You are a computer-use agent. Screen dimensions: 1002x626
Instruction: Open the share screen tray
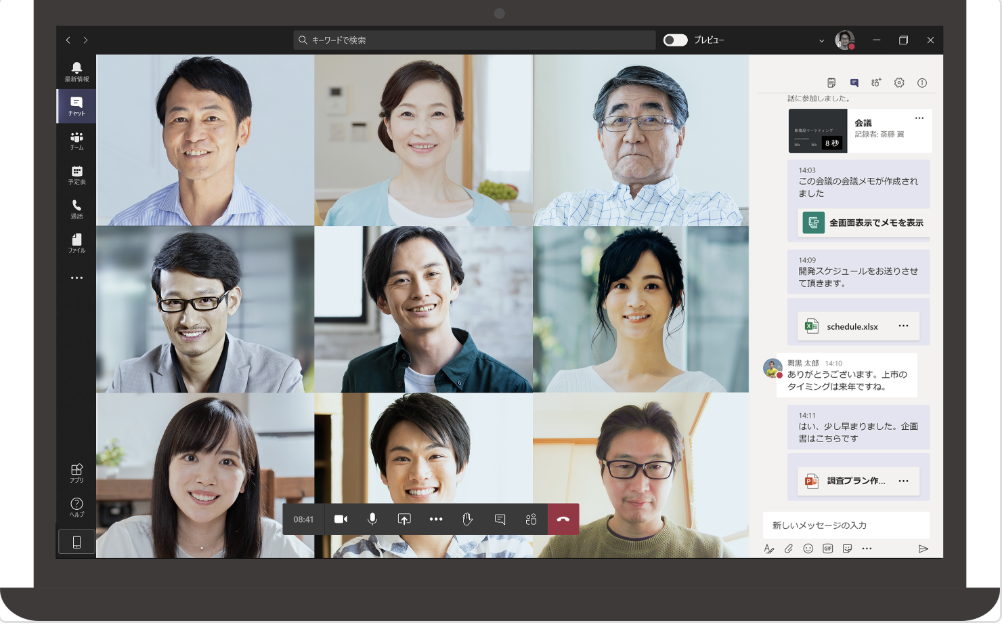(404, 519)
